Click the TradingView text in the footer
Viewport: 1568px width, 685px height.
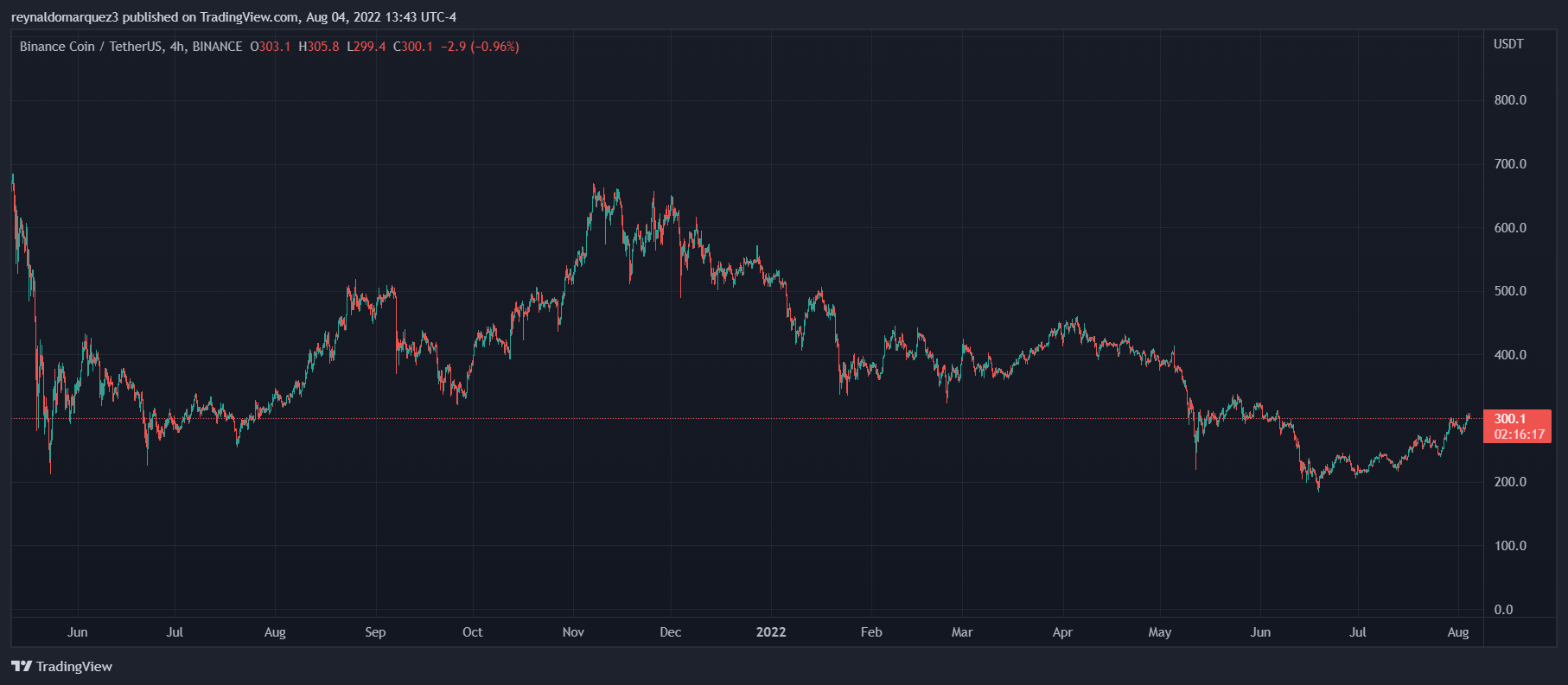coord(74,666)
